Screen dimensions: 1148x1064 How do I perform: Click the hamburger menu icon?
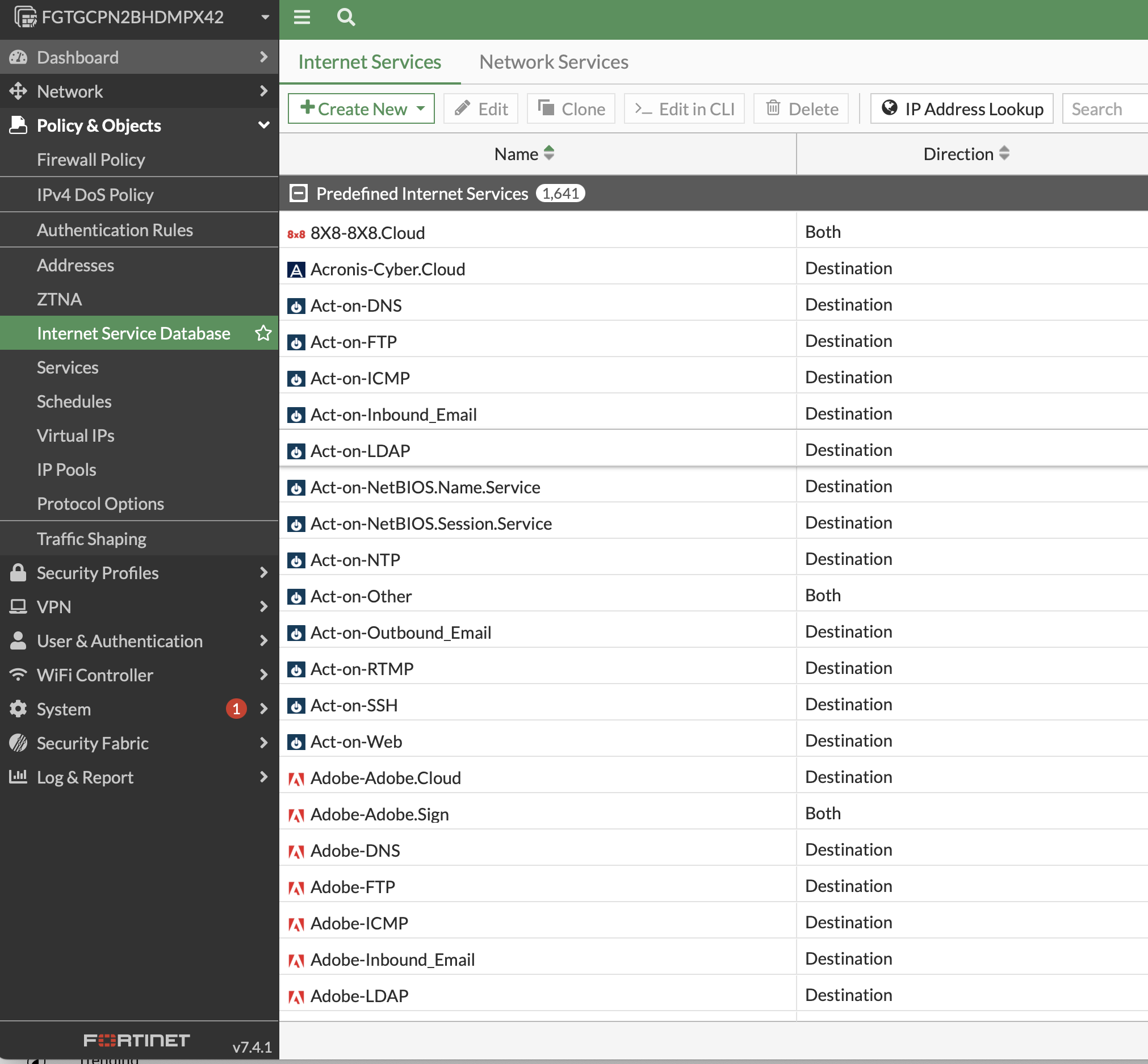coord(302,18)
